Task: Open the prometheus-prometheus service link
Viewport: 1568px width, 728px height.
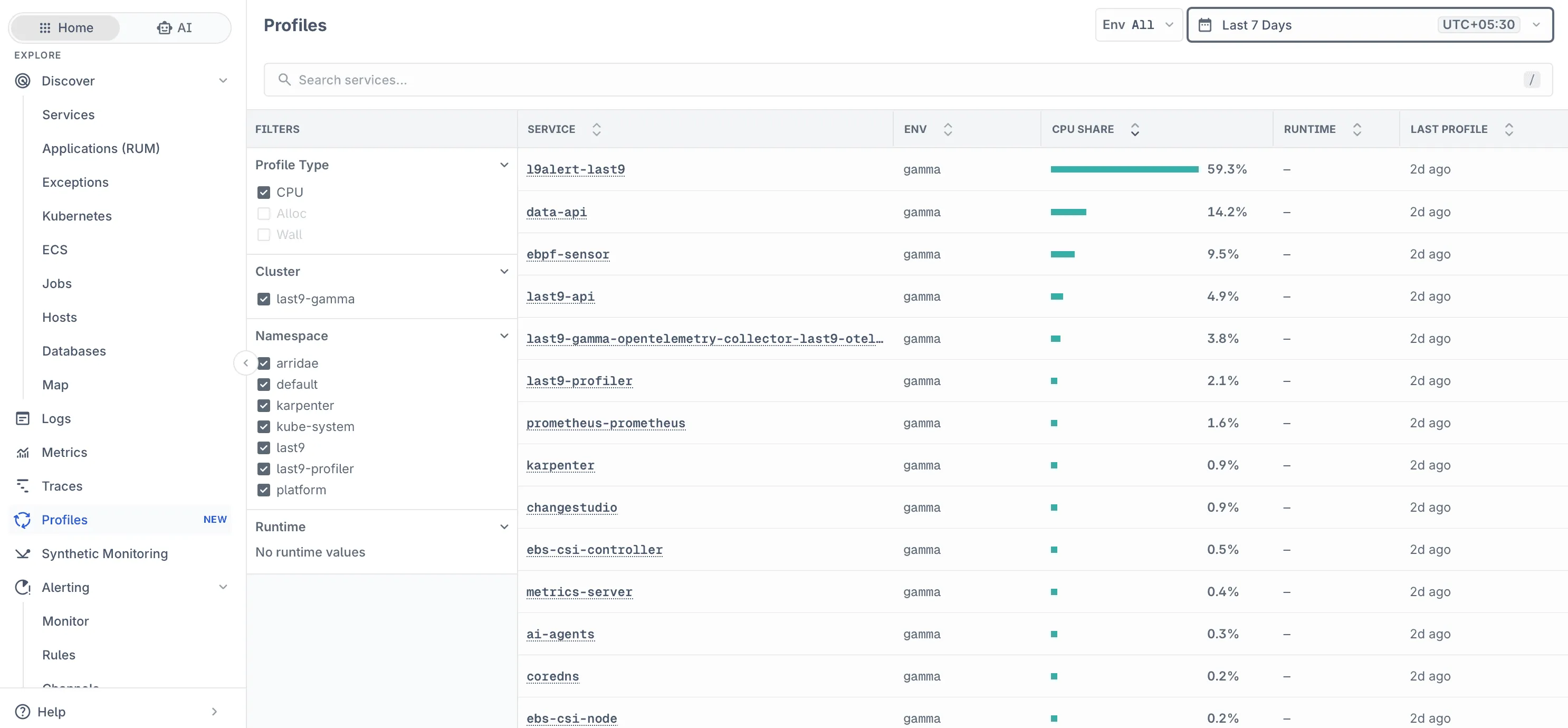Action: tap(606, 423)
